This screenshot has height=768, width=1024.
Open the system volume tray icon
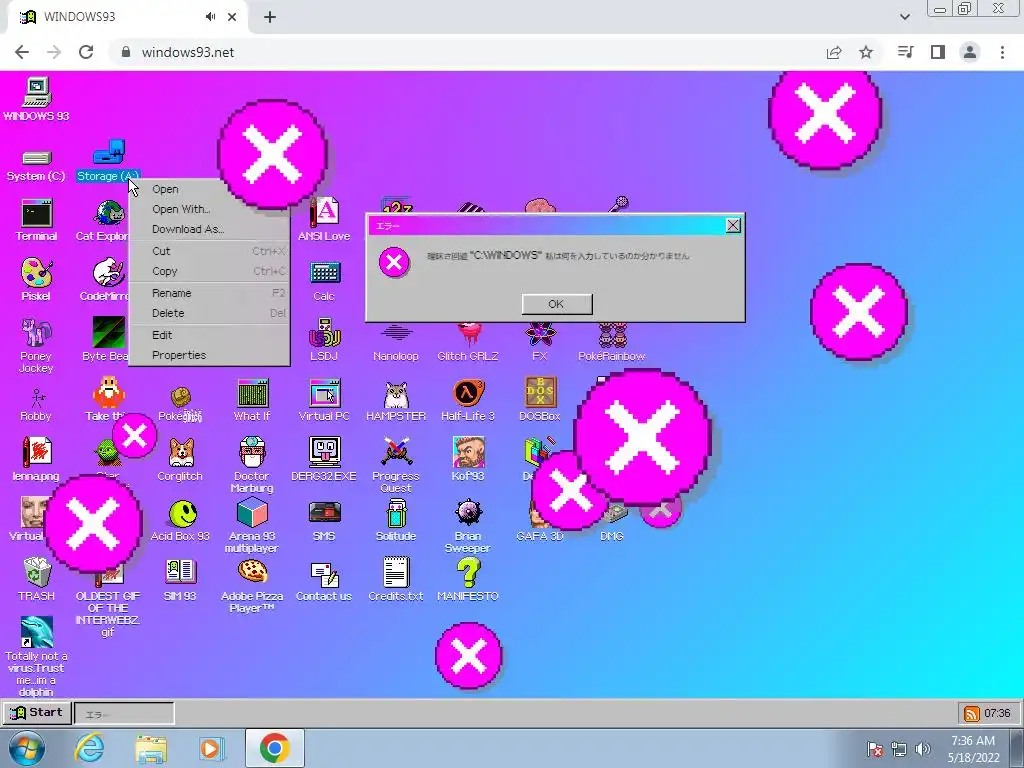[923, 748]
